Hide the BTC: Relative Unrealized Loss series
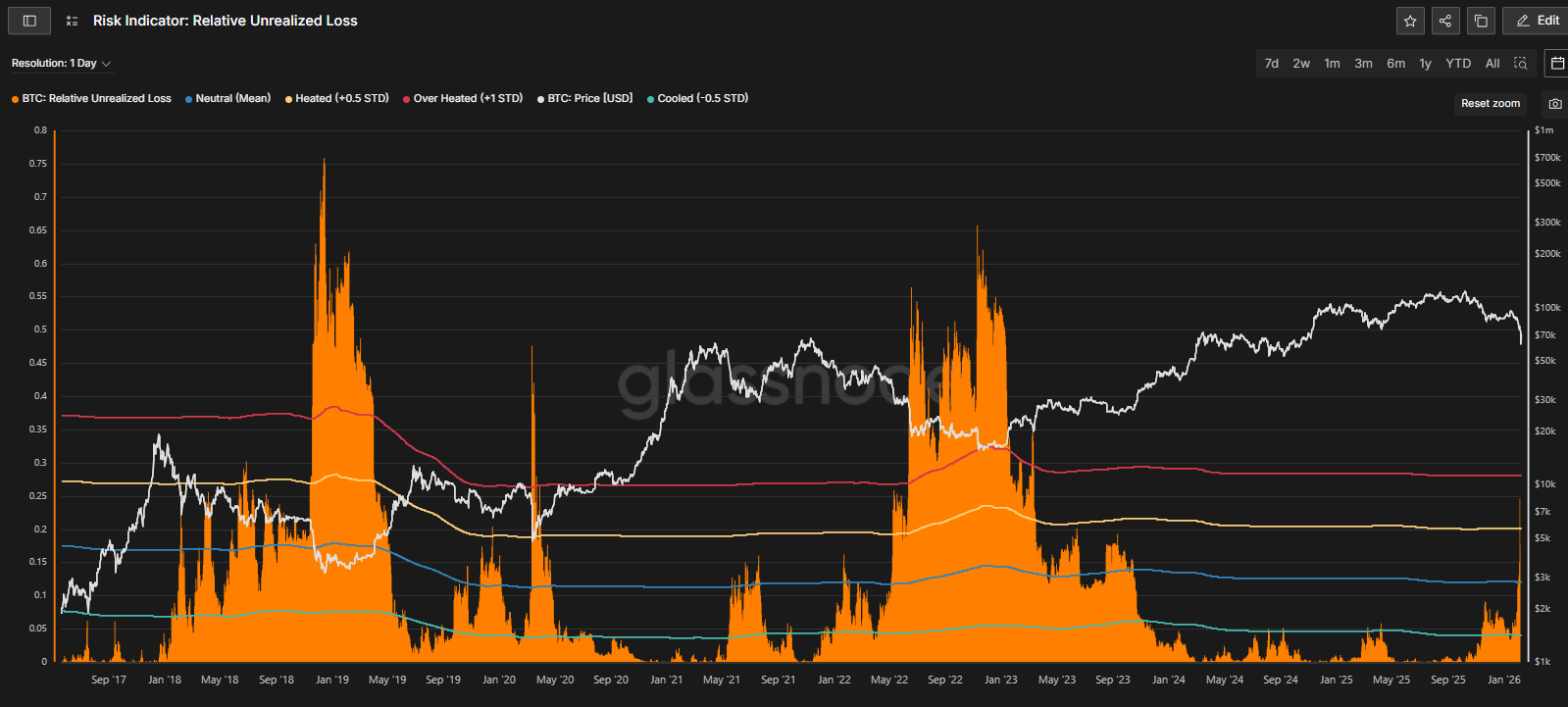This screenshot has height=707, width=1568. (x=96, y=99)
